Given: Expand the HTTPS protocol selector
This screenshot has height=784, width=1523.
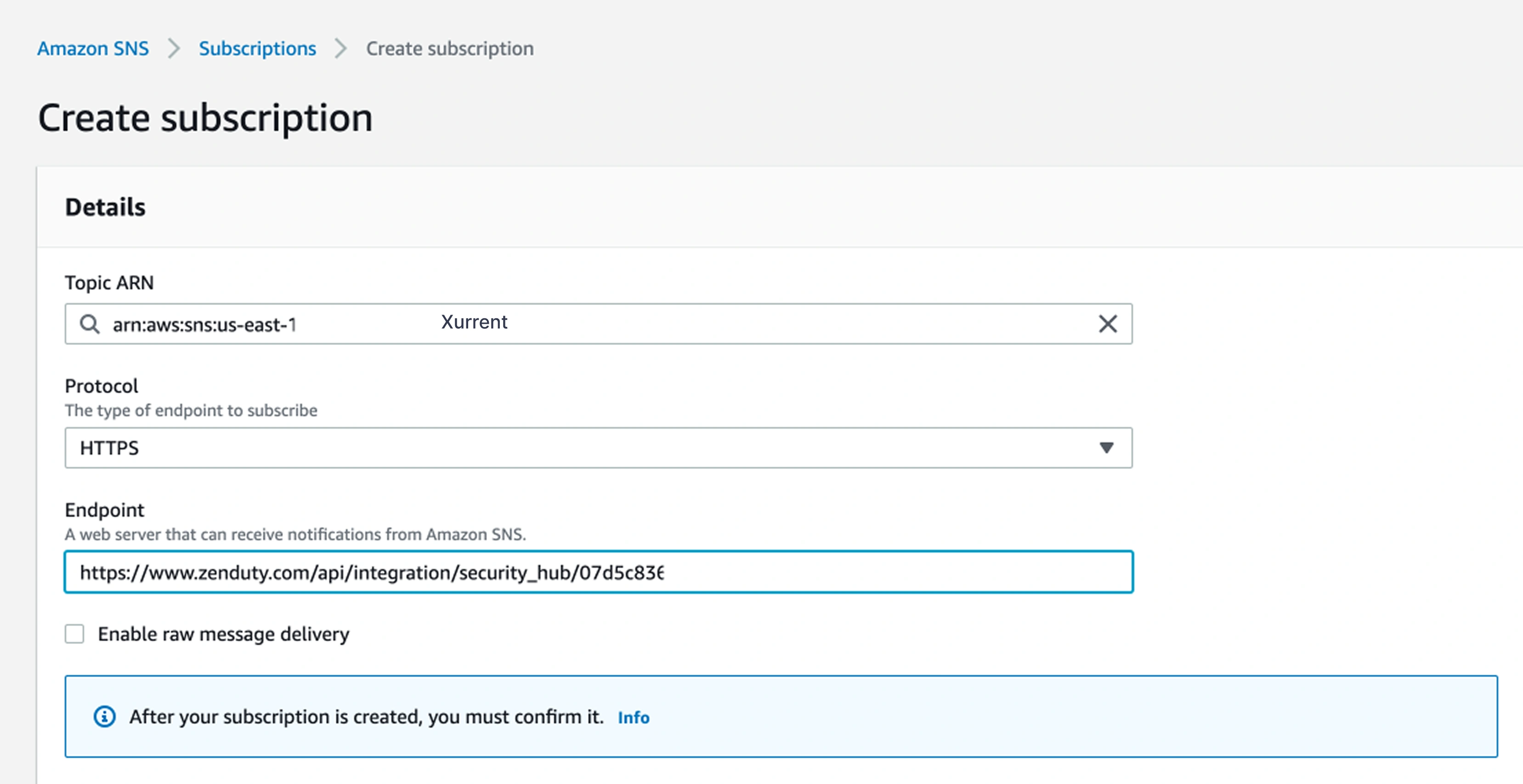Looking at the screenshot, I should pyautogui.click(x=591, y=448).
